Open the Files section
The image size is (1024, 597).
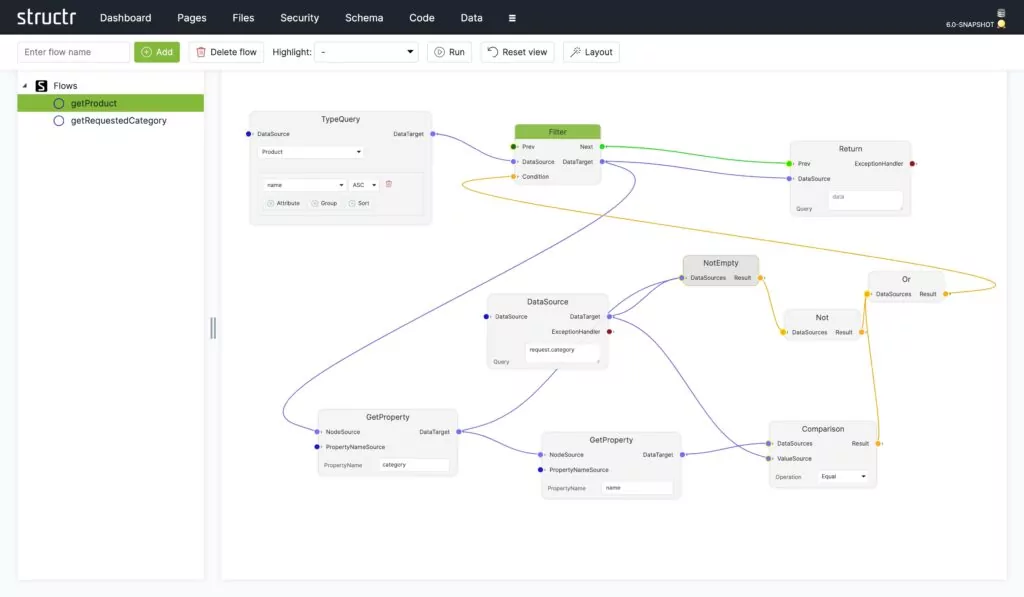243,18
